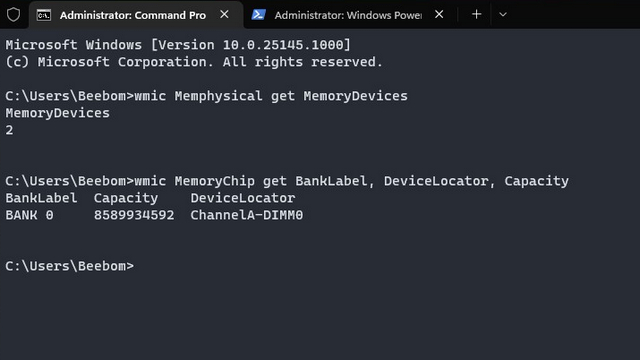Click the Command Prompt tab icon

click(x=44, y=15)
